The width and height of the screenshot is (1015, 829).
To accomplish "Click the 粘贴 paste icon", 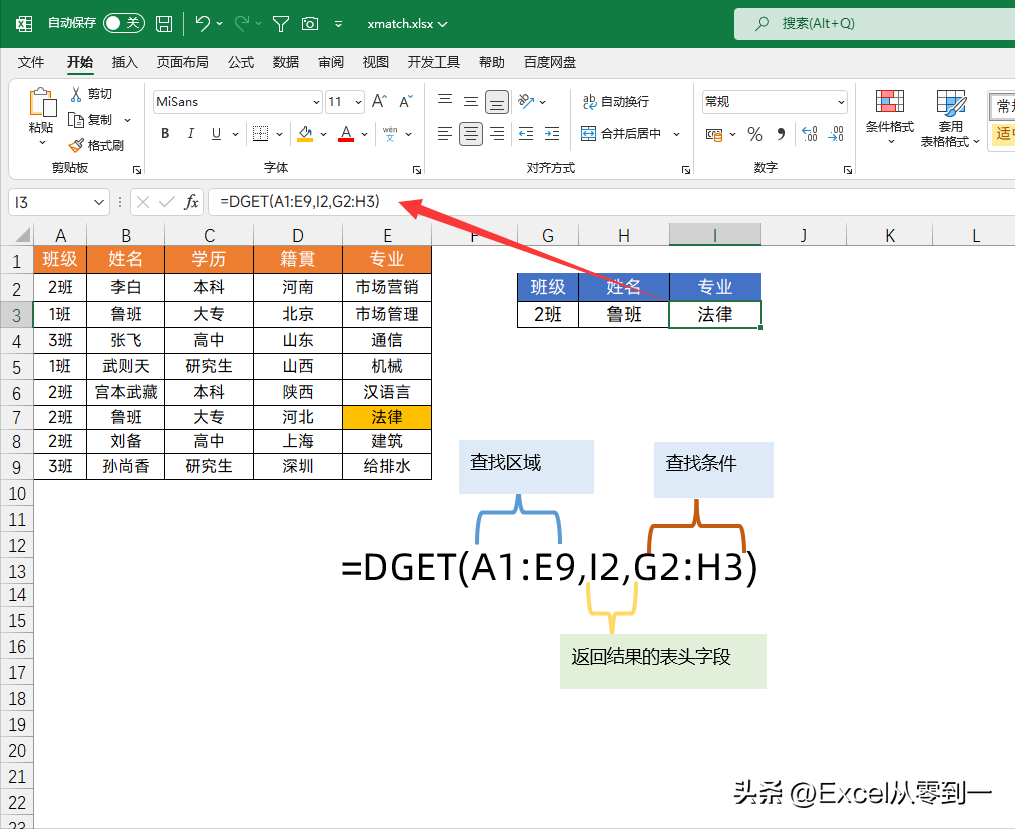I will (x=42, y=102).
